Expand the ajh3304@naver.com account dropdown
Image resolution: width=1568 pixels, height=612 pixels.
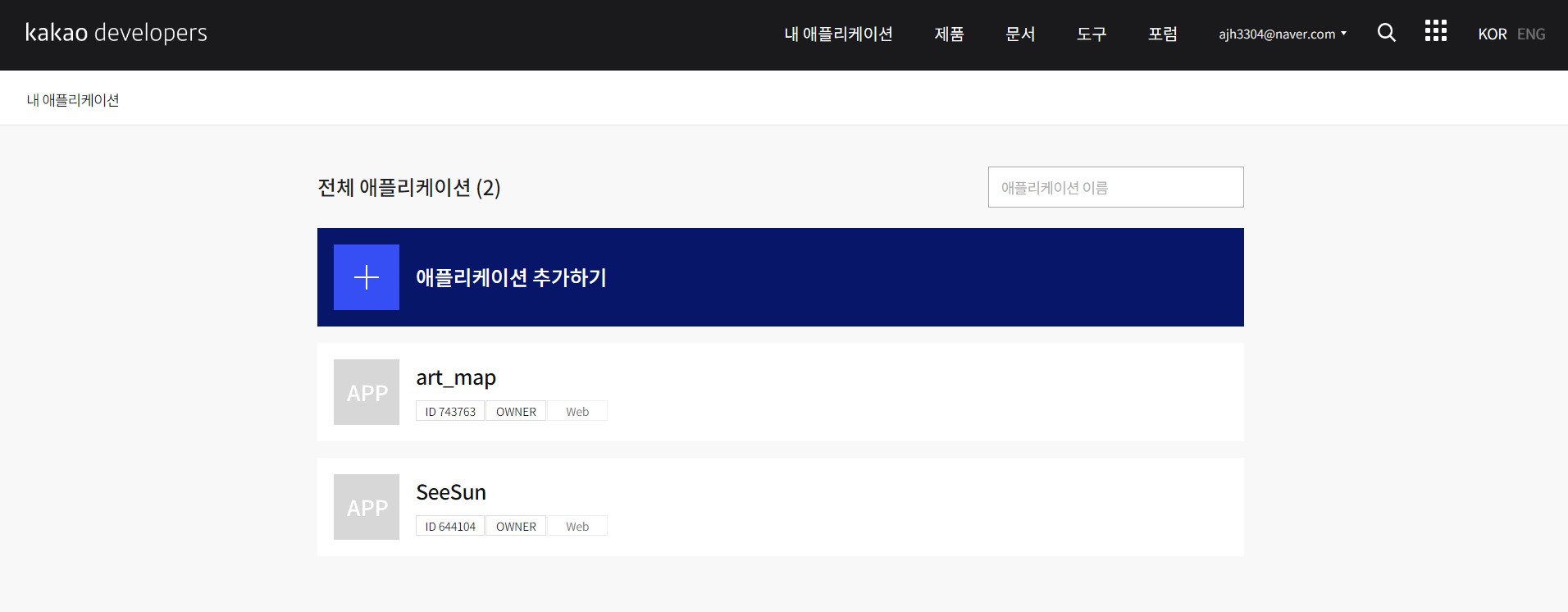[1283, 34]
